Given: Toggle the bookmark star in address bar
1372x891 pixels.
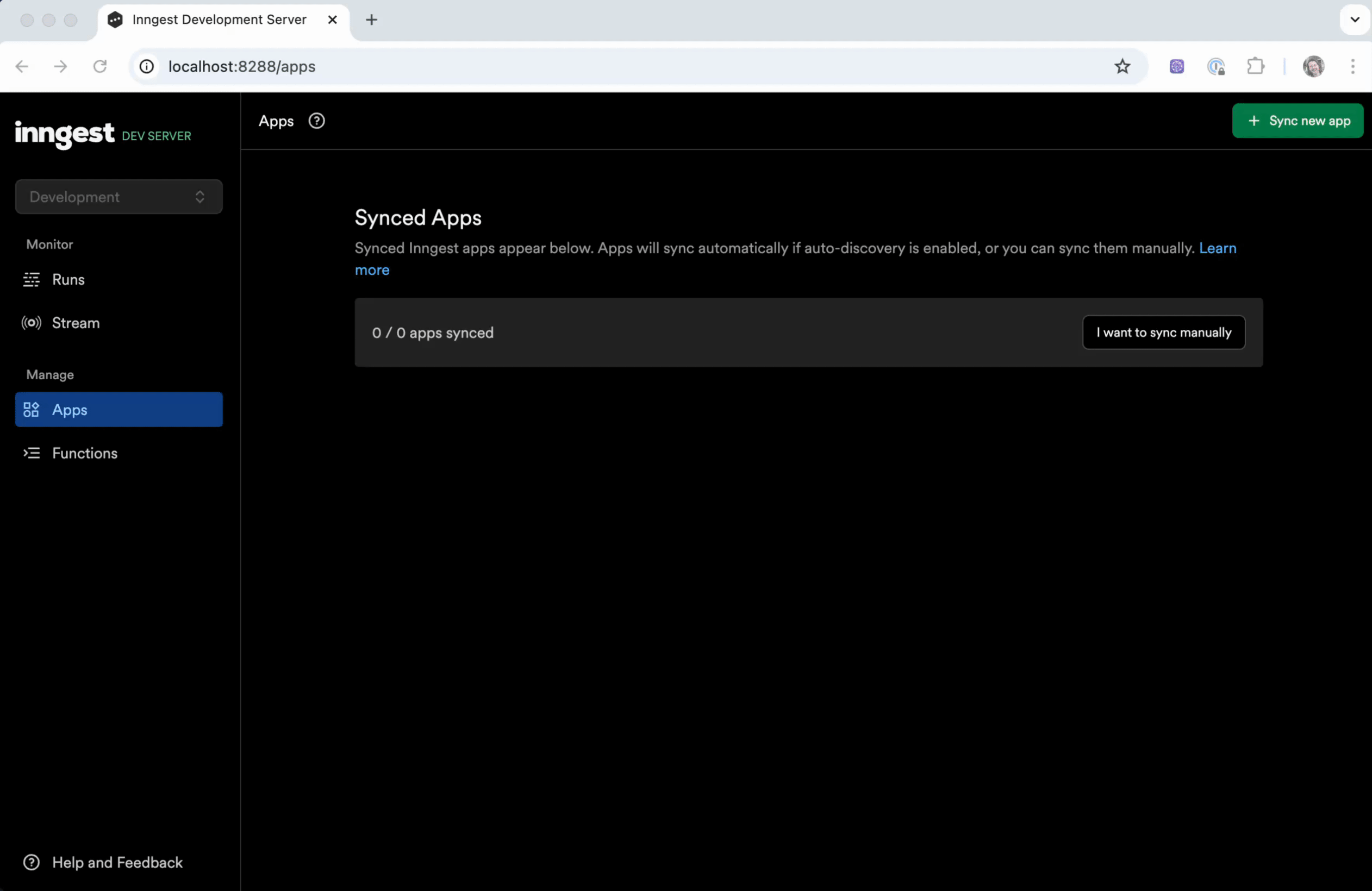Looking at the screenshot, I should click(1122, 66).
